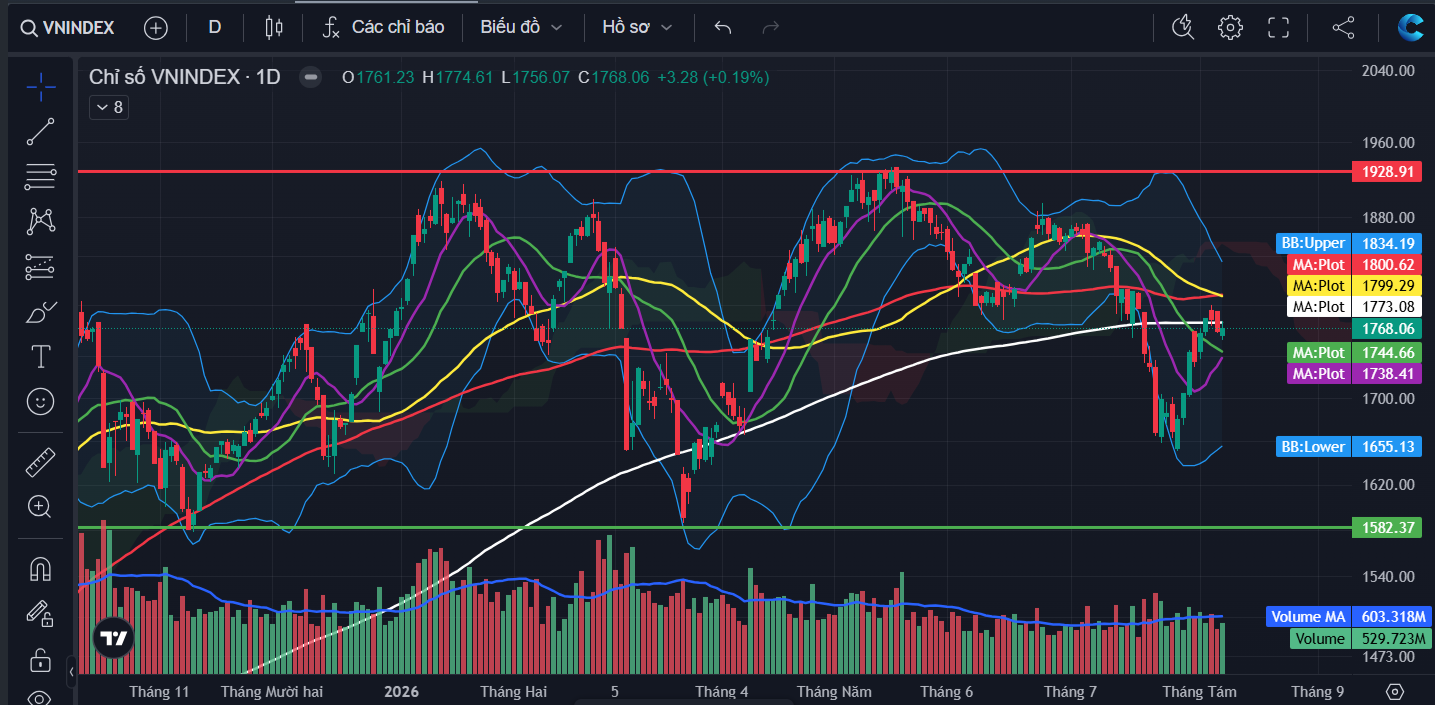Open Các chỉ báo indicators
This screenshot has width=1435, height=705.
click(x=383, y=27)
